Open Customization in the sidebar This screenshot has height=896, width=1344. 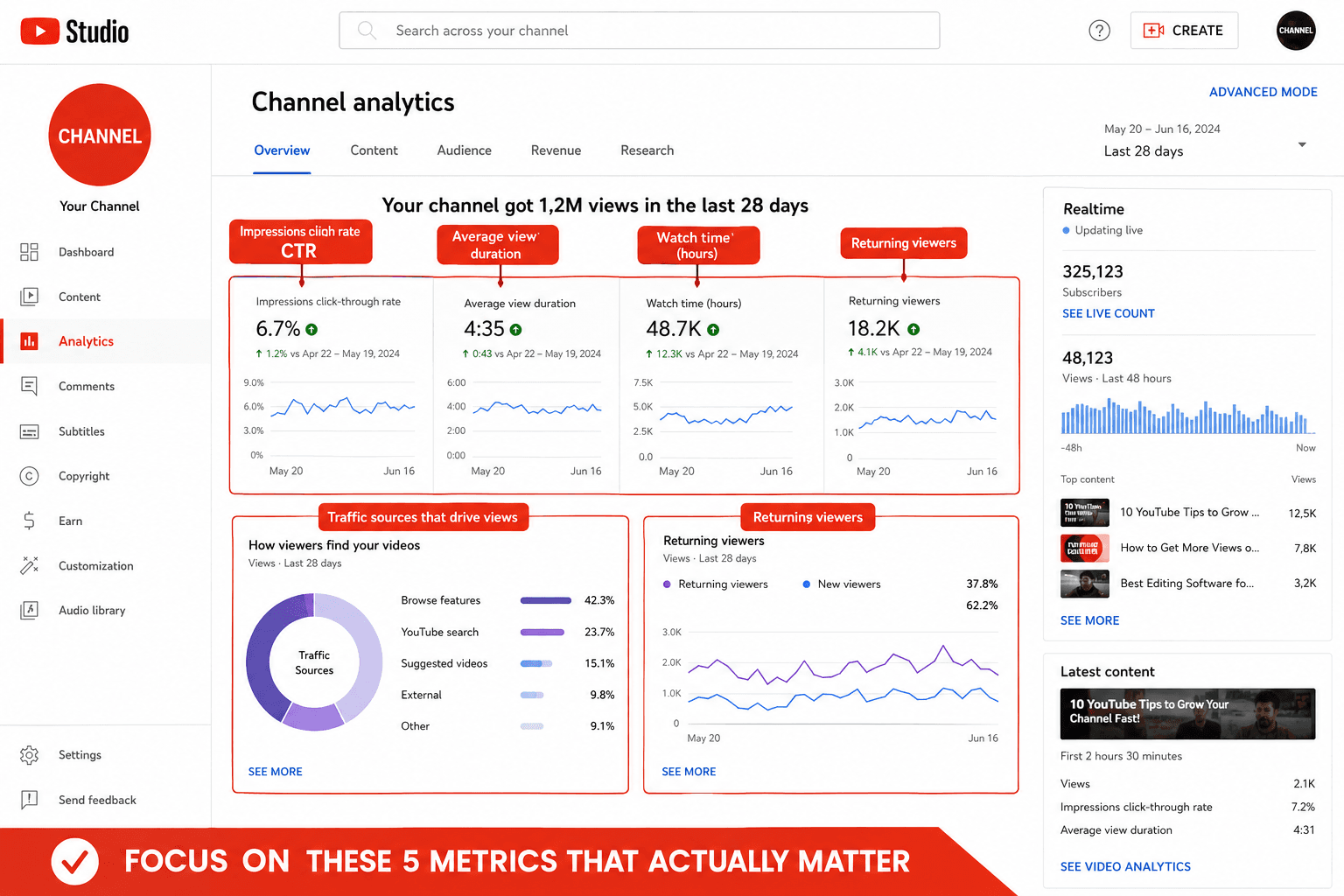(105, 565)
